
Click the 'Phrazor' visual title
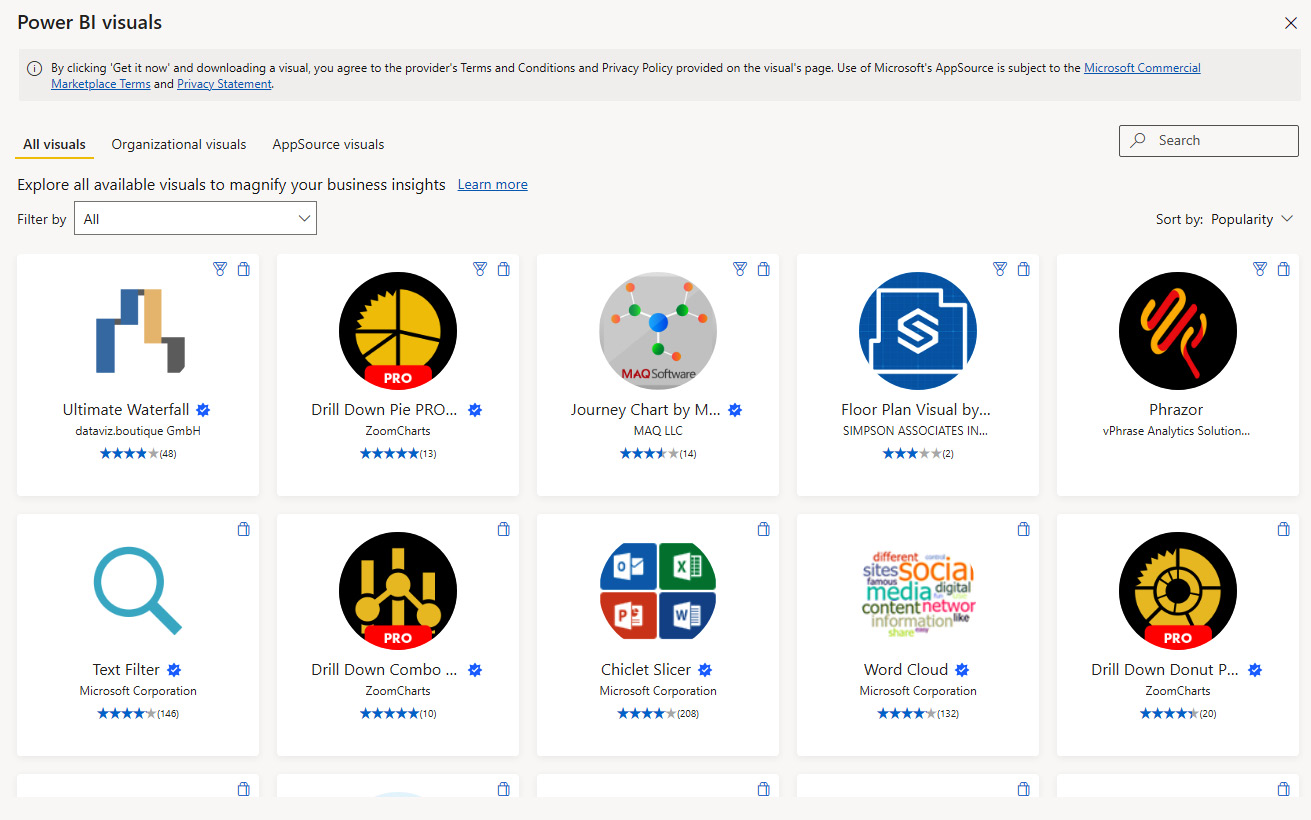coord(1176,410)
